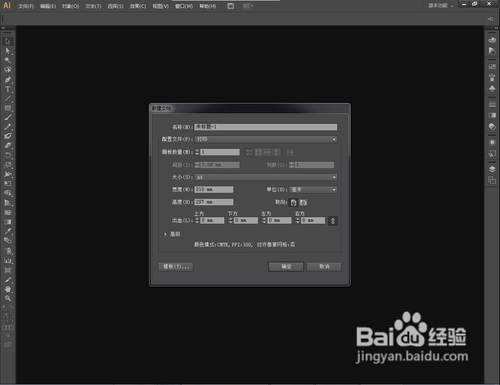Open the Color Guide panel

point(492,51)
